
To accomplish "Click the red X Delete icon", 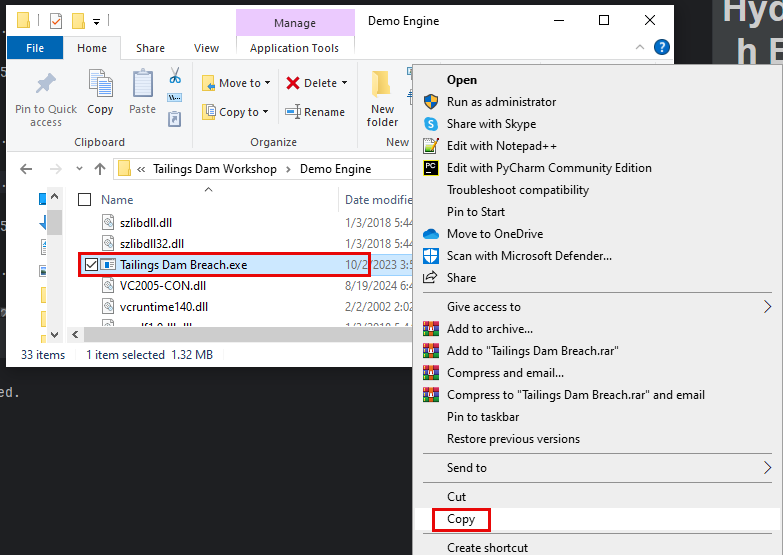I will pyautogui.click(x=293, y=83).
